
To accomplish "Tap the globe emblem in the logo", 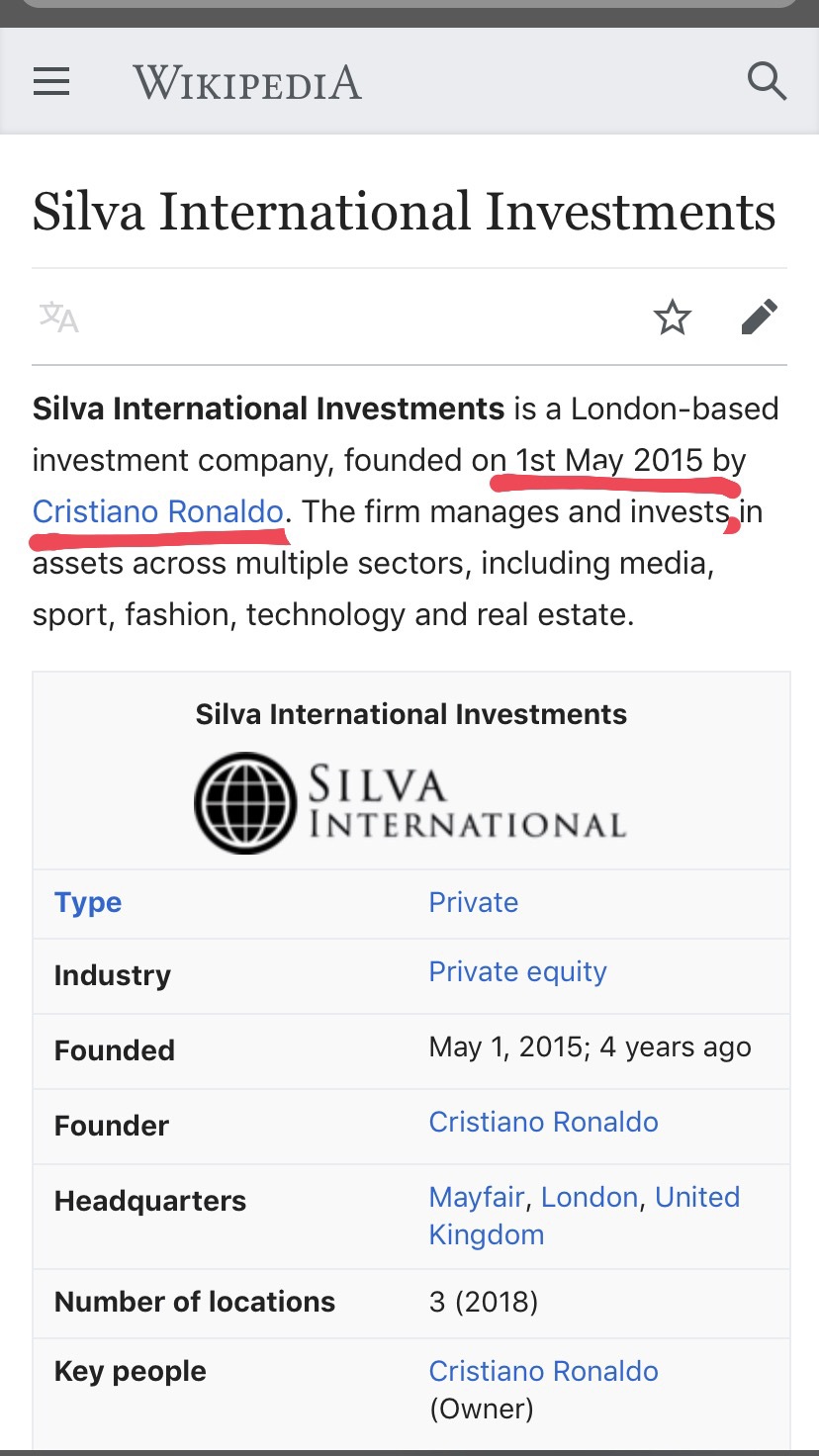I will click(x=245, y=803).
